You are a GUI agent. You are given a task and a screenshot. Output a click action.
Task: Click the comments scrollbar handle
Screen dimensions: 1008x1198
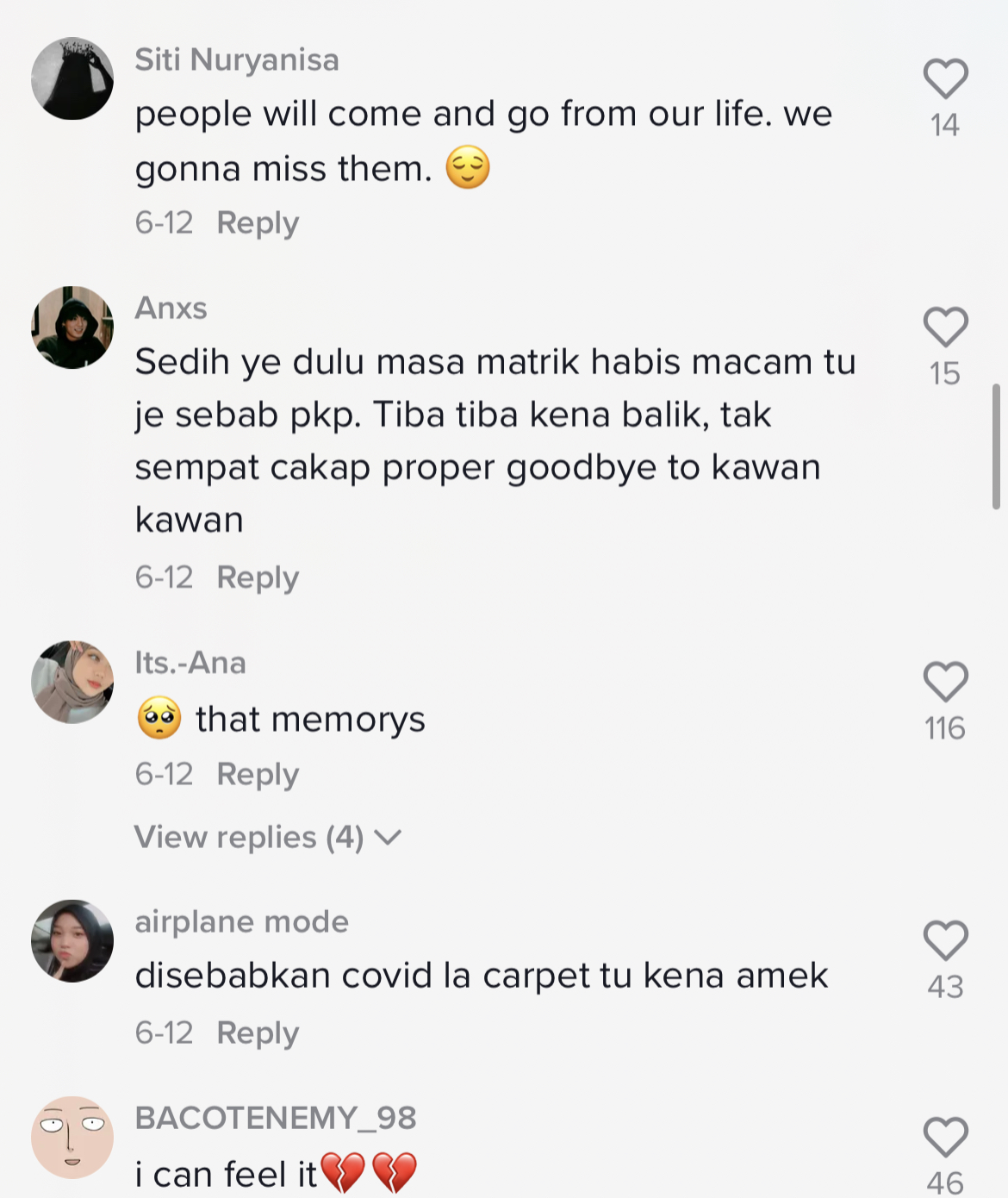(996, 446)
